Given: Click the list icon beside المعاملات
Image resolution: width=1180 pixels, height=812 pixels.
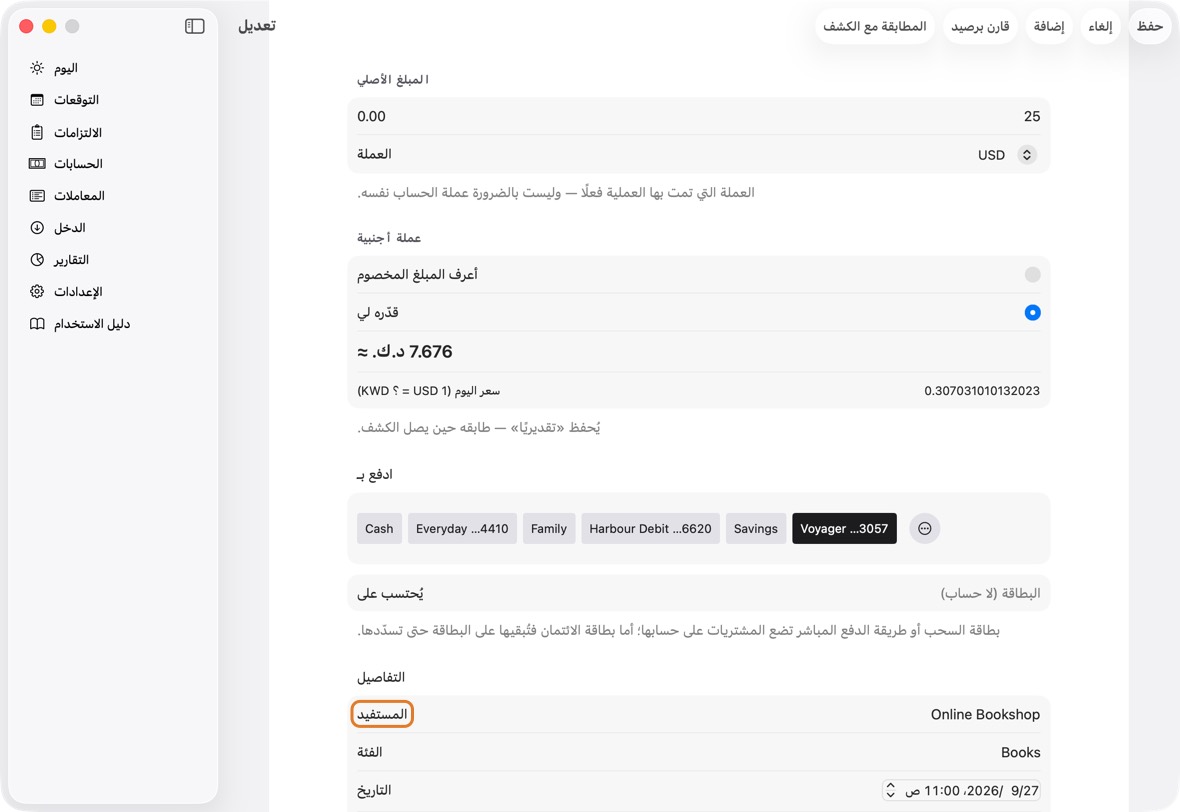Looking at the screenshot, I should 37,196.
